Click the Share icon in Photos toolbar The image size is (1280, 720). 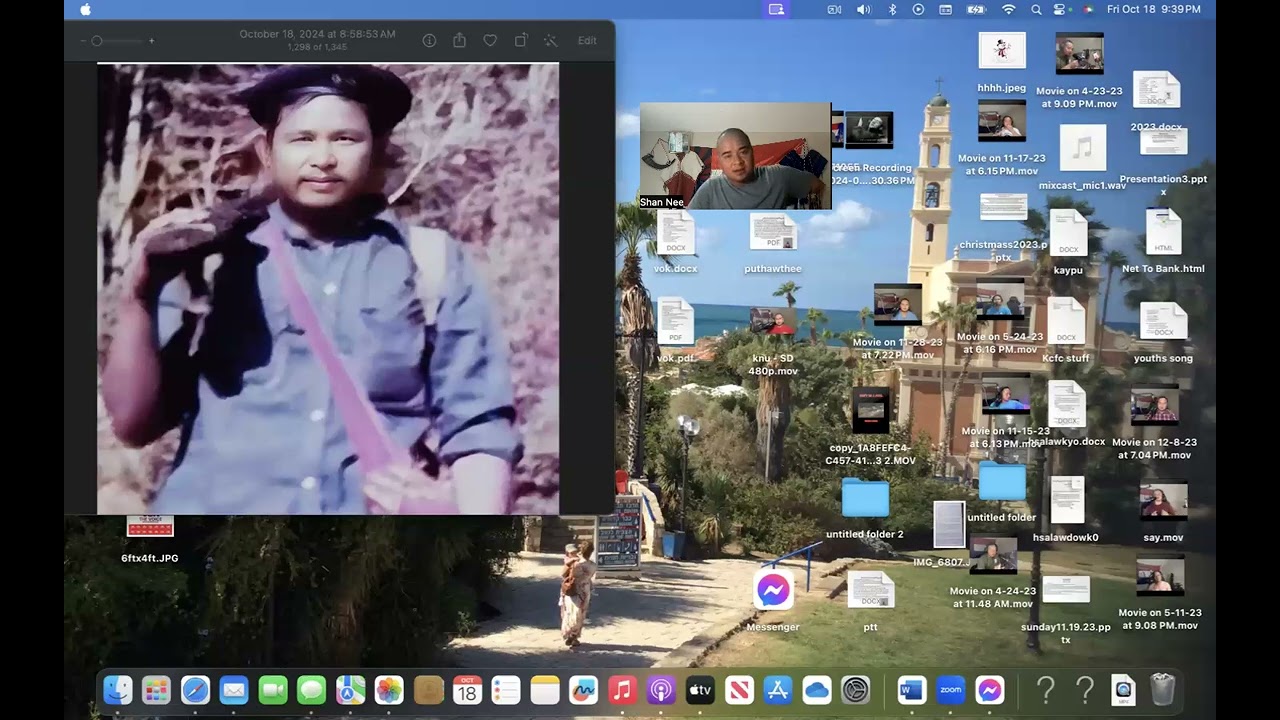pos(460,41)
